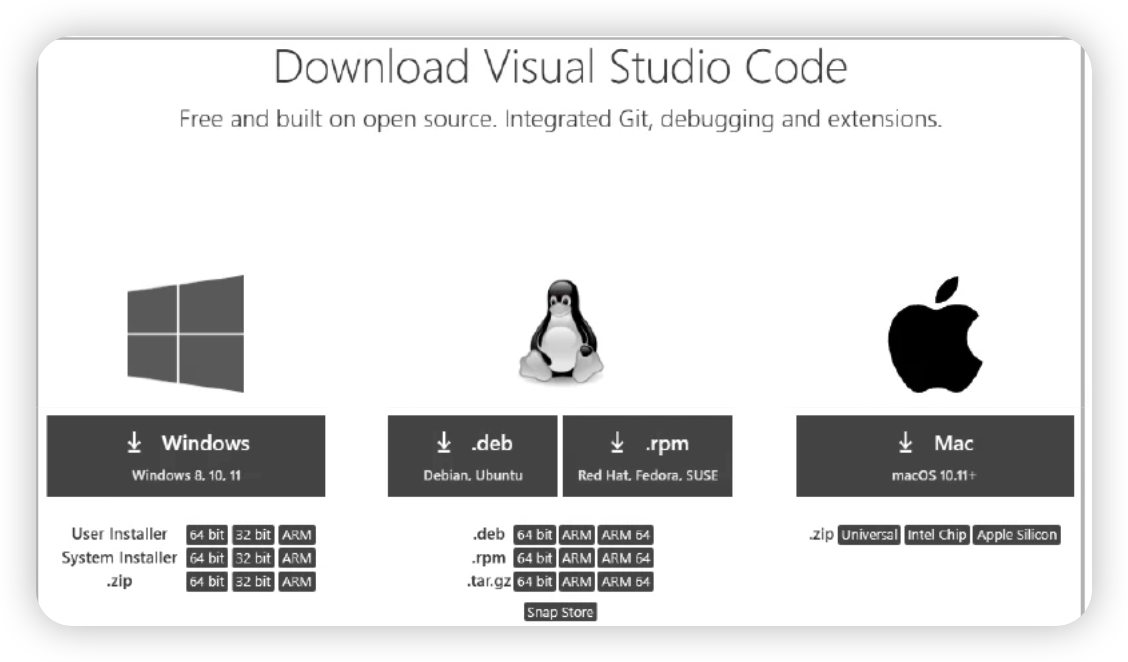Get Windows .zip 32 bit
1128x662 pixels.
[253, 581]
